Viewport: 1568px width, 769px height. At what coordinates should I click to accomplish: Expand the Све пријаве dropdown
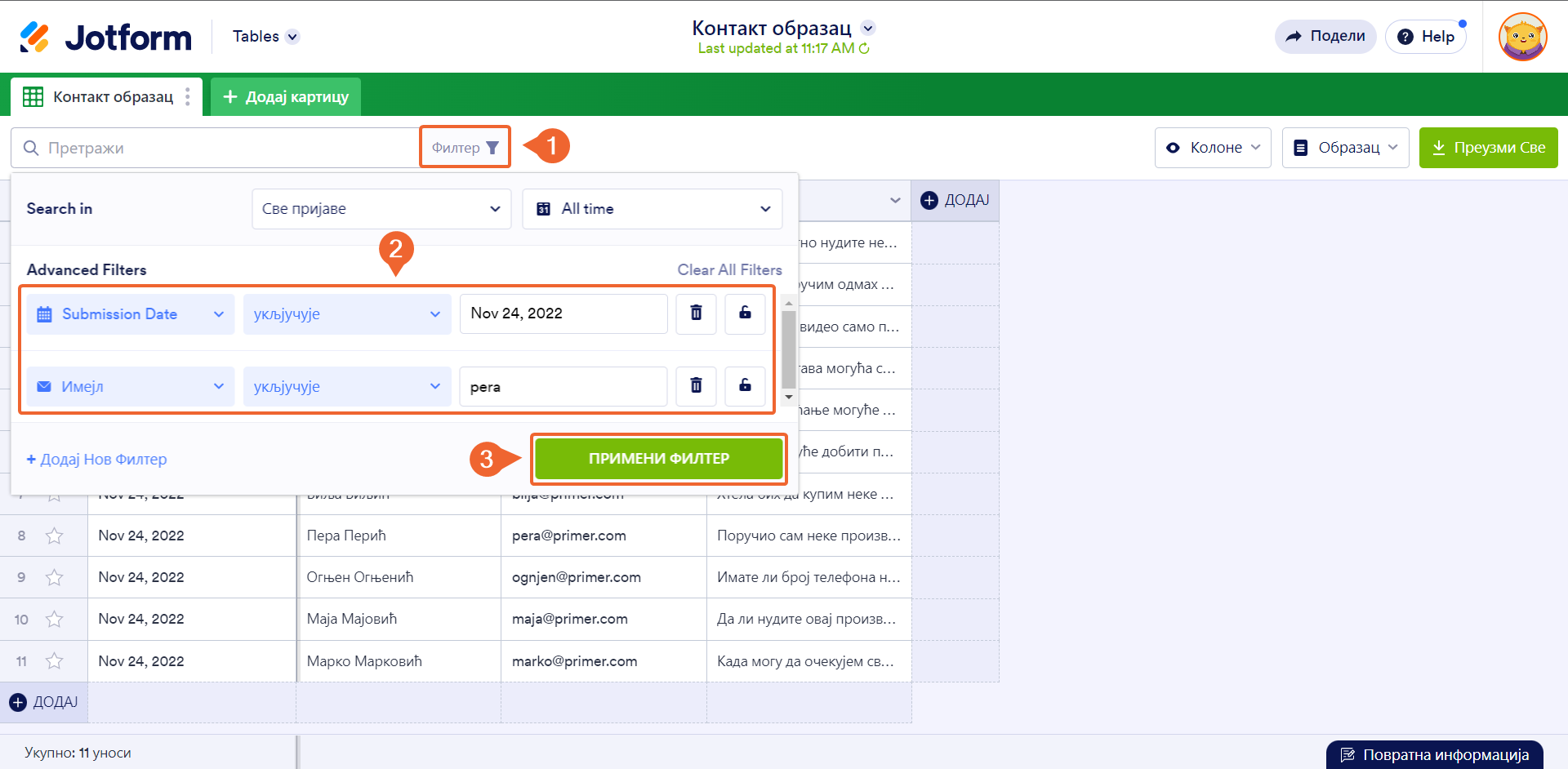point(381,209)
